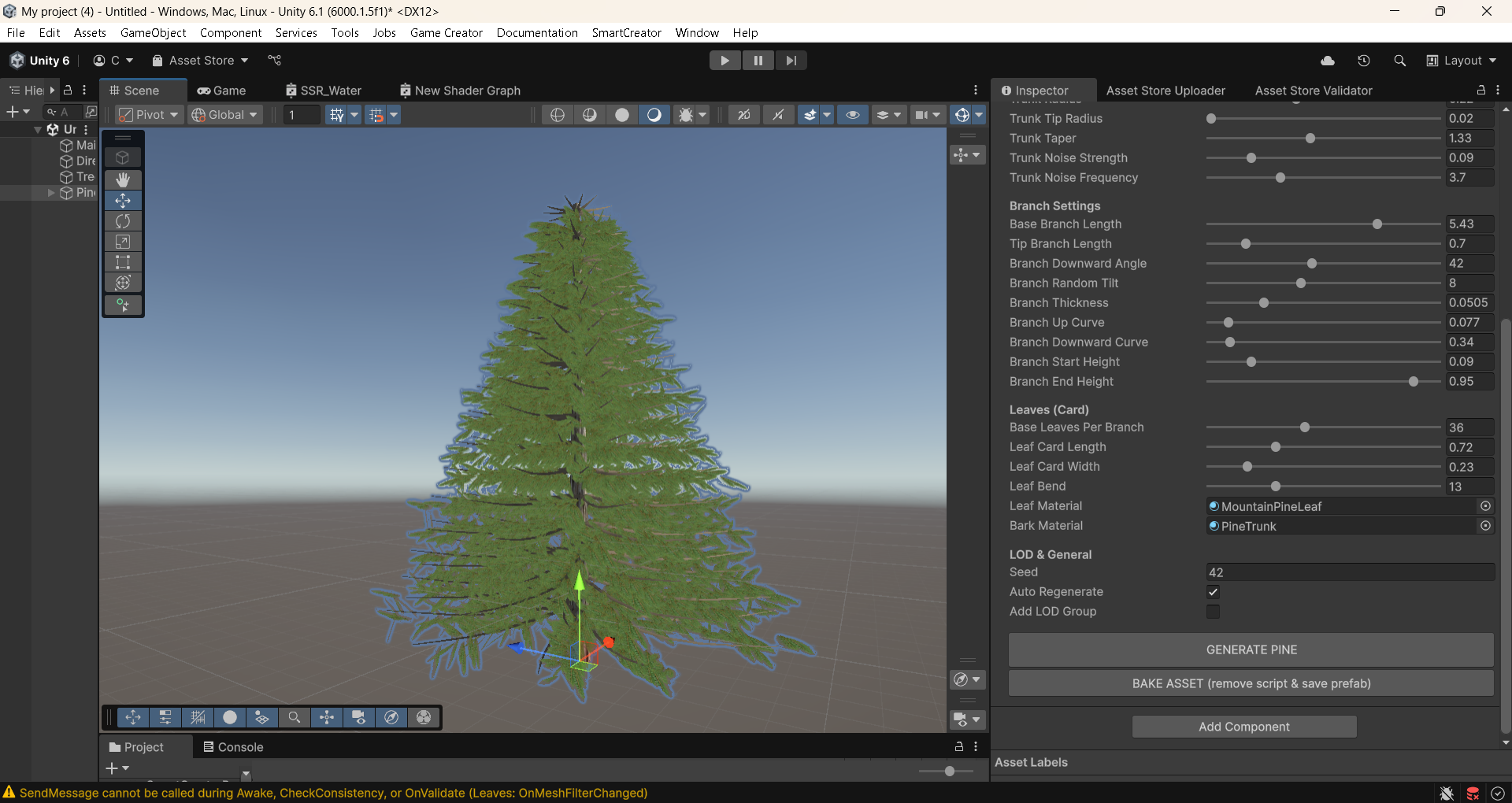
Task: Select the Hand view tool
Action: 123,180
